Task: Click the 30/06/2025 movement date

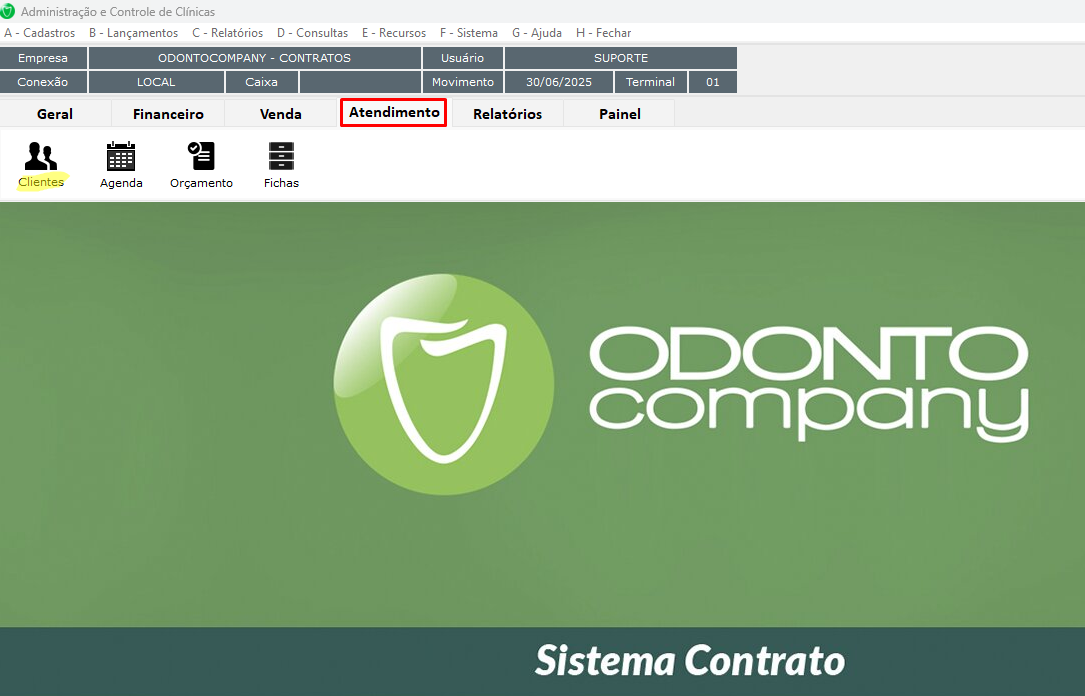Action: click(x=559, y=82)
